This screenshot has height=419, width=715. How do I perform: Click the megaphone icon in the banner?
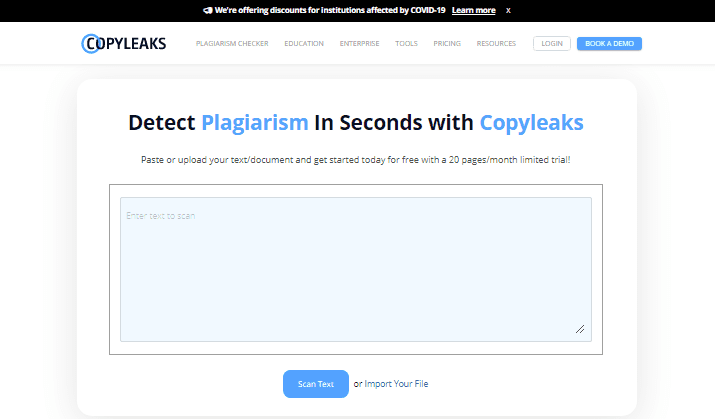coord(208,10)
